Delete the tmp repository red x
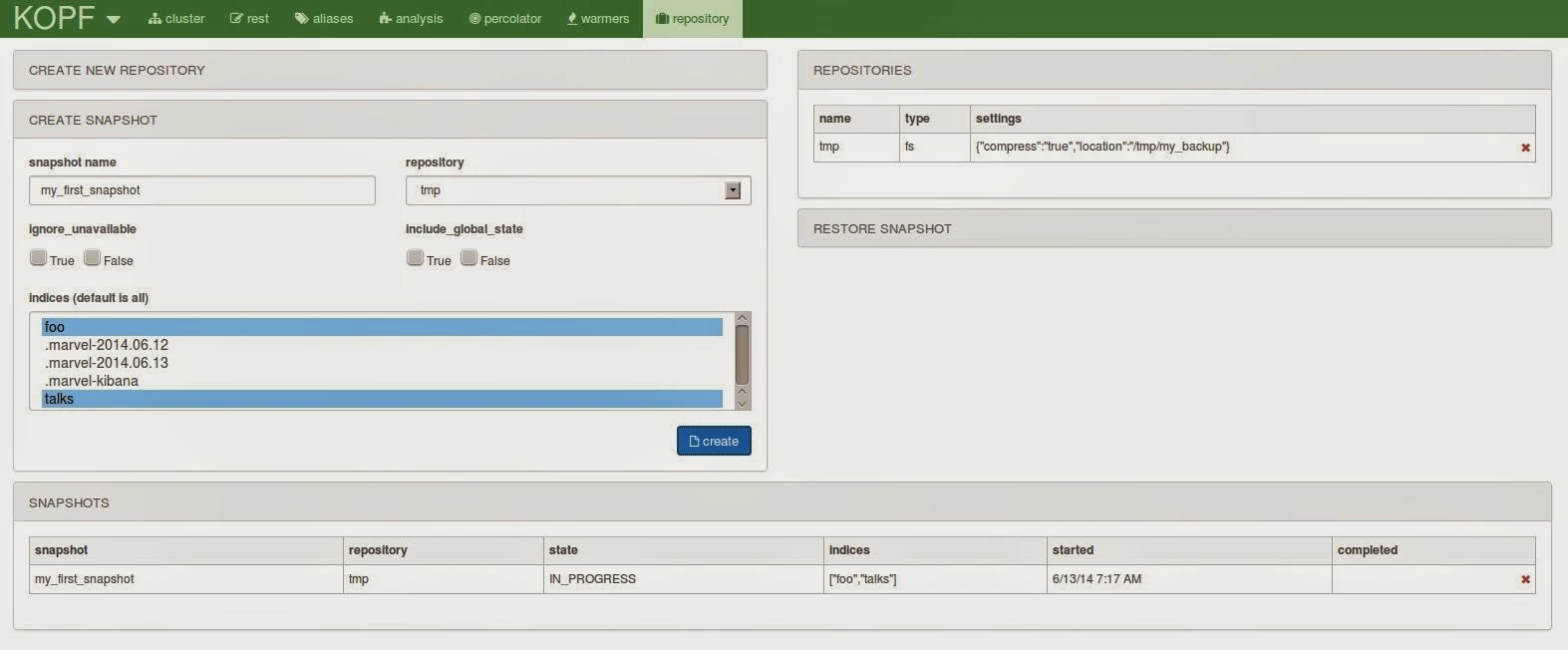 pyautogui.click(x=1525, y=148)
